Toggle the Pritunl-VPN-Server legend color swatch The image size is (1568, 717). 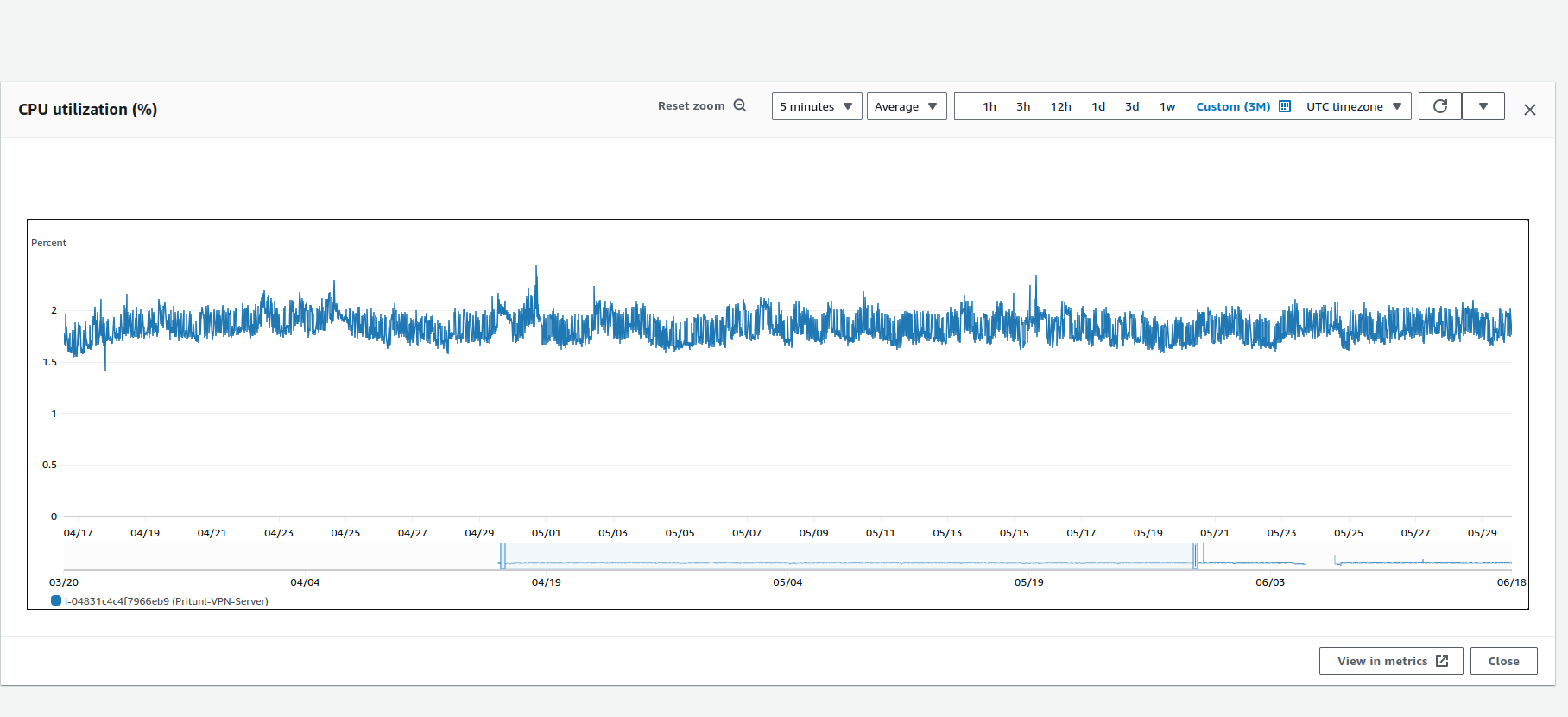pos(56,600)
